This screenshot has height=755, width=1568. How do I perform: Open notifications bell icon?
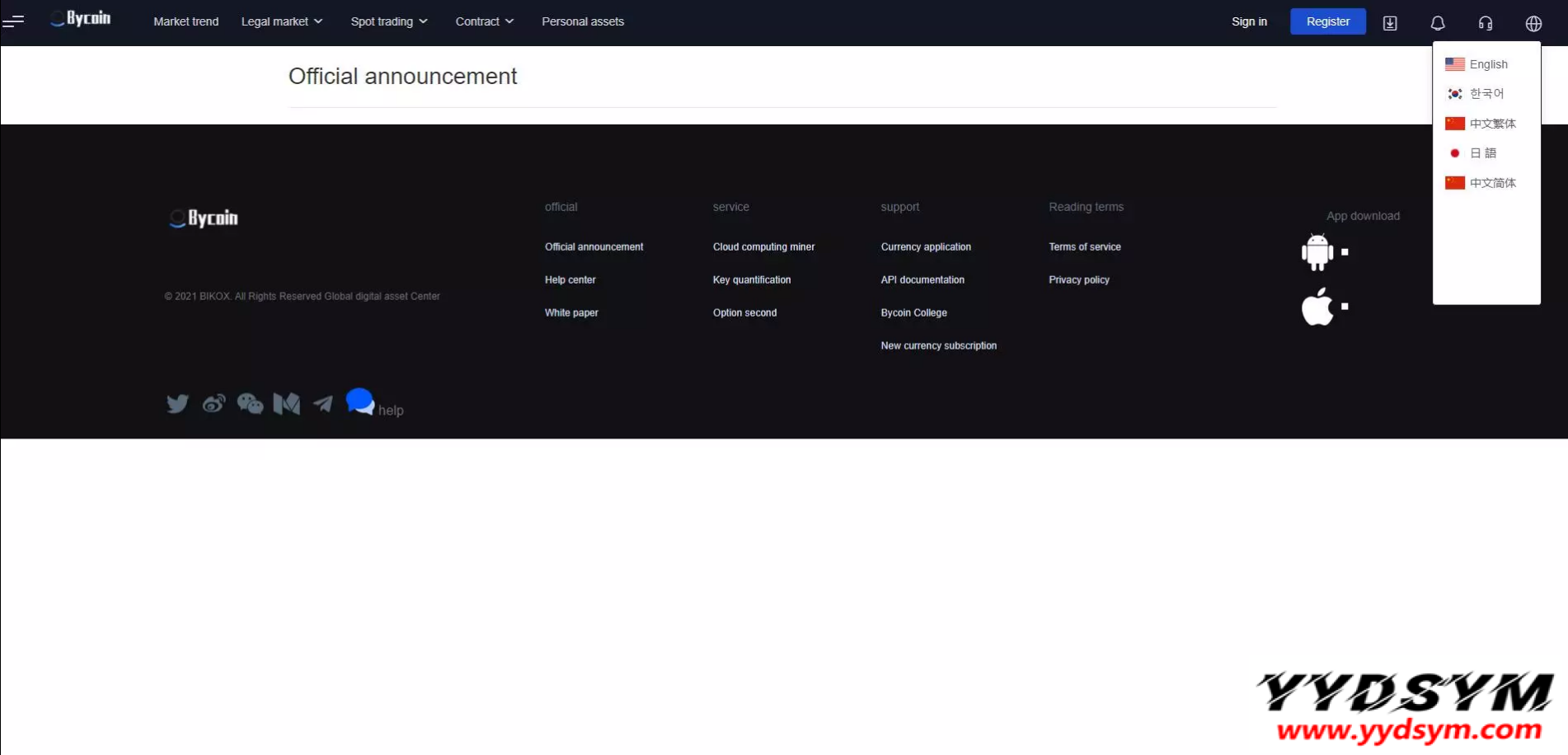[1438, 23]
